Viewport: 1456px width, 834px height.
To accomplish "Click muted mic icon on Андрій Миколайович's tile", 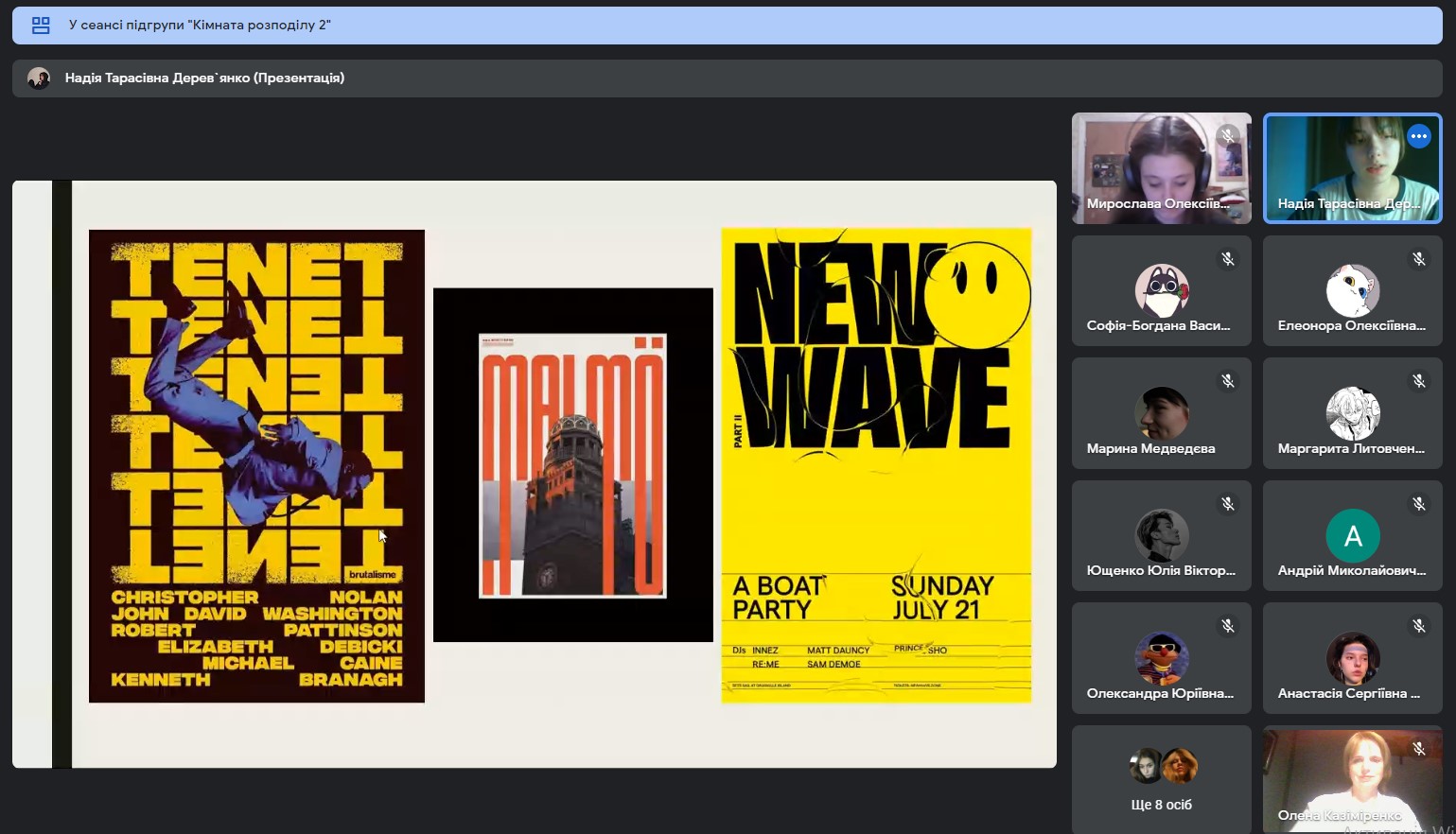I will pyautogui.click(x=1418, y=504).
